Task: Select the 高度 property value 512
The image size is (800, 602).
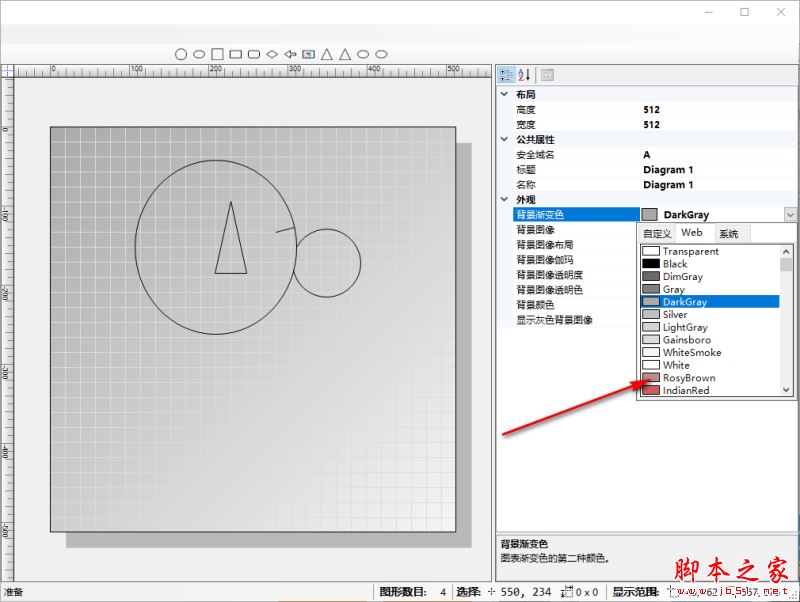Action: pyautogui.click(x=652, y=110)
